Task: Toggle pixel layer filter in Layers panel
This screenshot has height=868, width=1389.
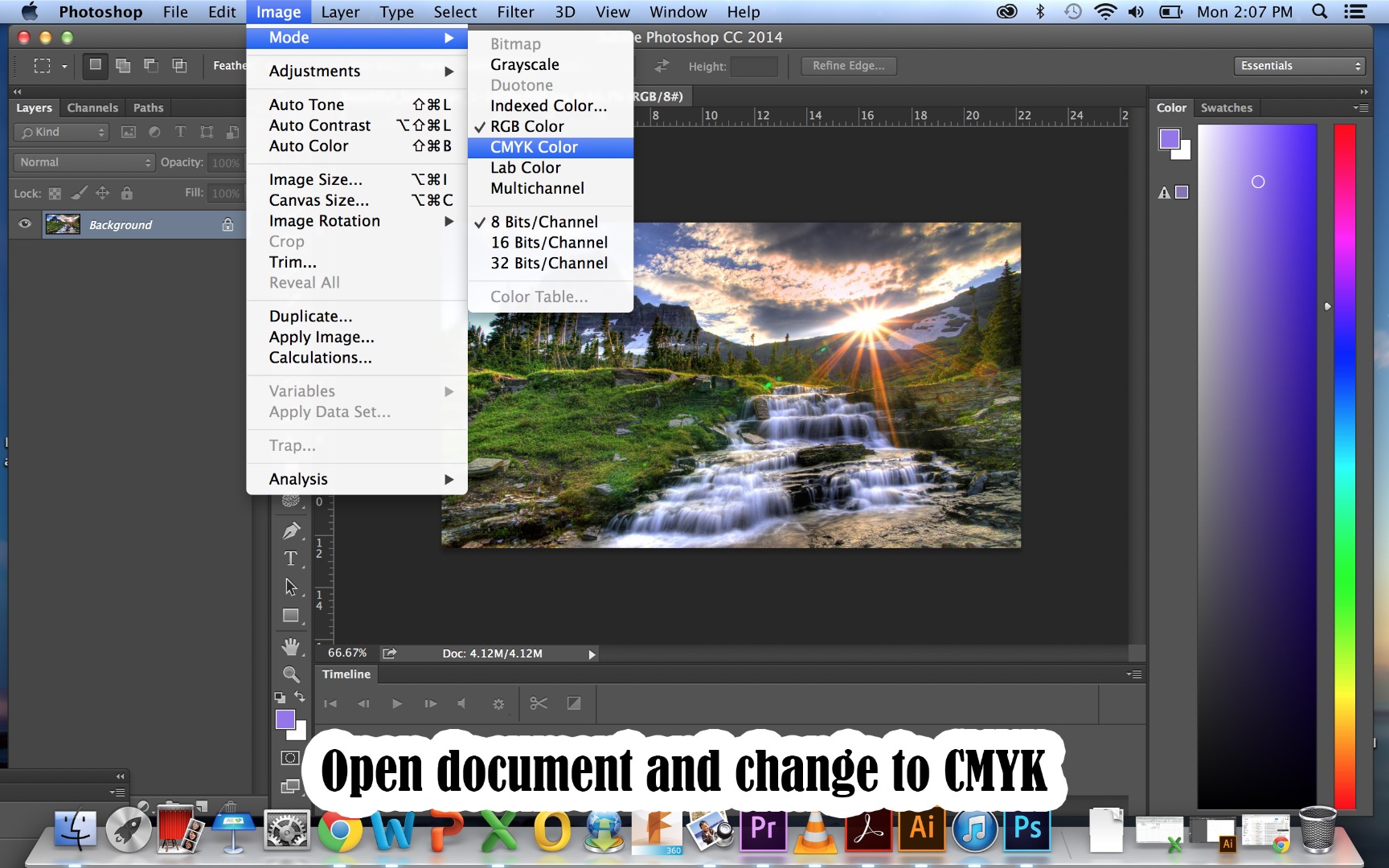Action: pyautogui.click(x=129, y=132)
